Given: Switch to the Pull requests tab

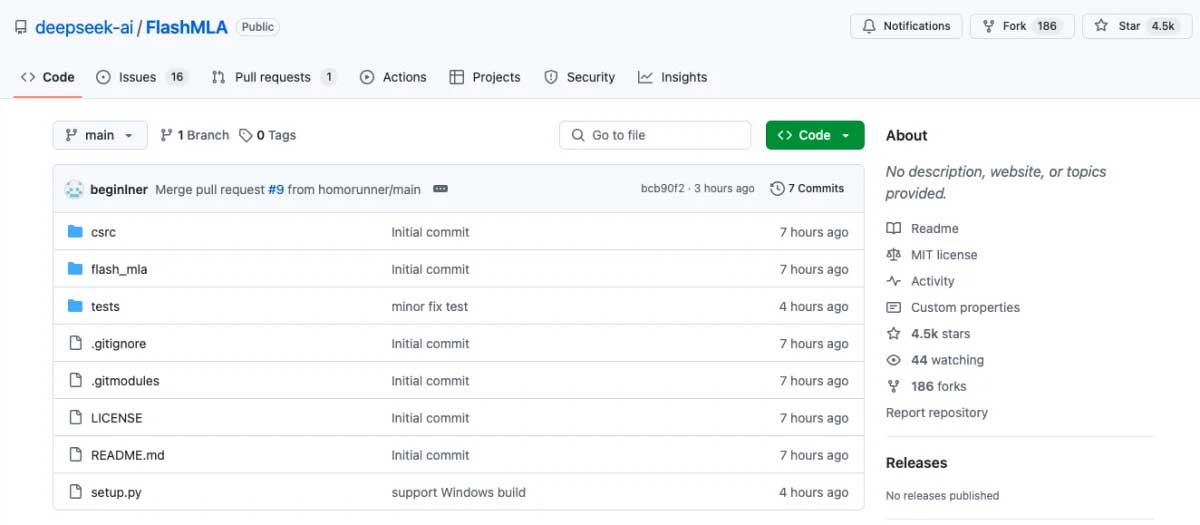Looking at the screenshot, I should 272,77.
